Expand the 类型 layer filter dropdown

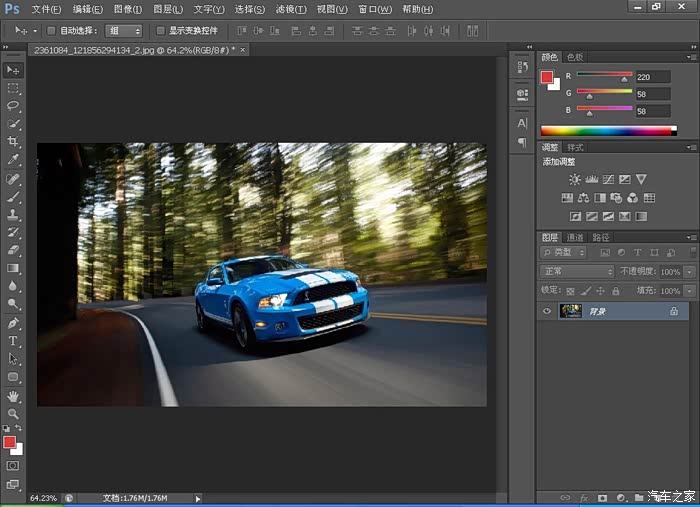[x=563, y=252]
